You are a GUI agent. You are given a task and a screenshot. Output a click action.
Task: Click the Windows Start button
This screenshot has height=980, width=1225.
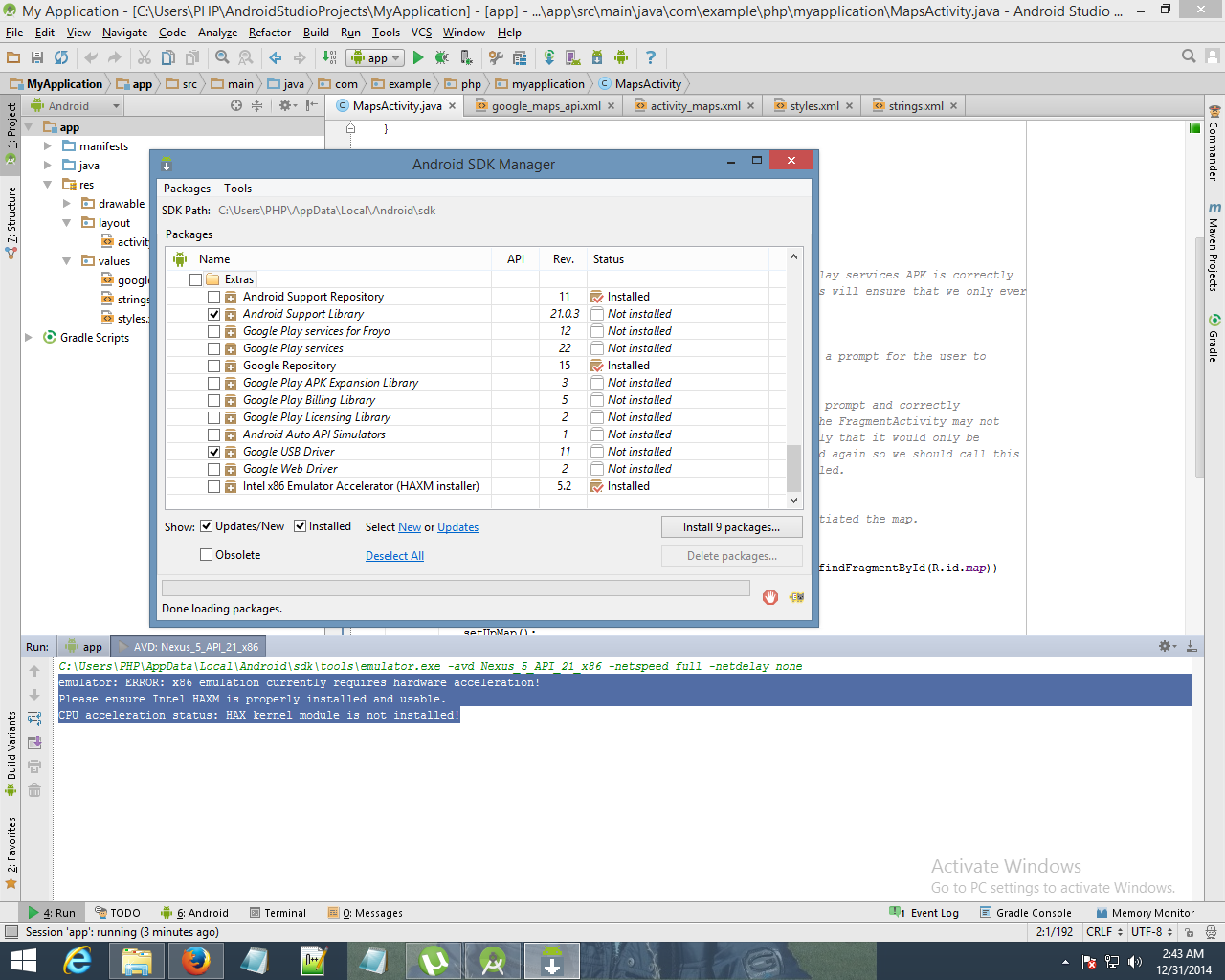point(23,960)
